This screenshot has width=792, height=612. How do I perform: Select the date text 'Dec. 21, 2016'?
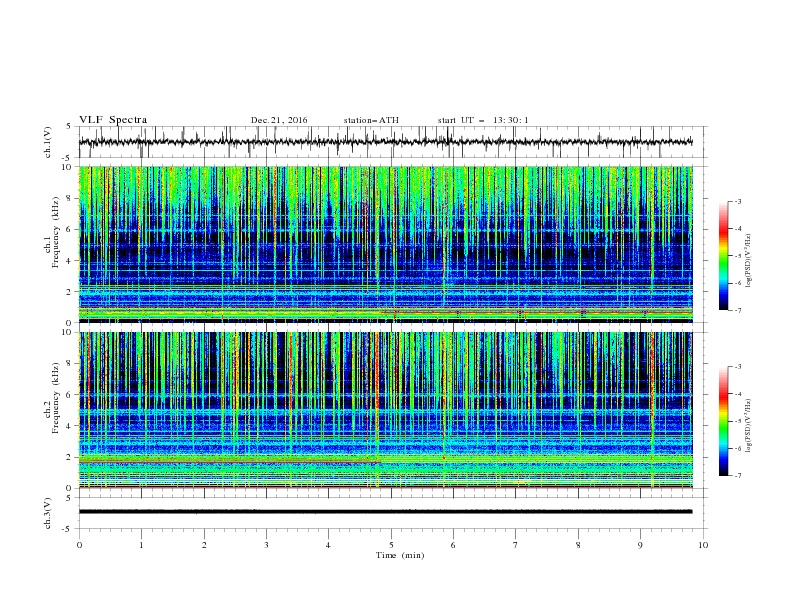[x=279, y=120]
